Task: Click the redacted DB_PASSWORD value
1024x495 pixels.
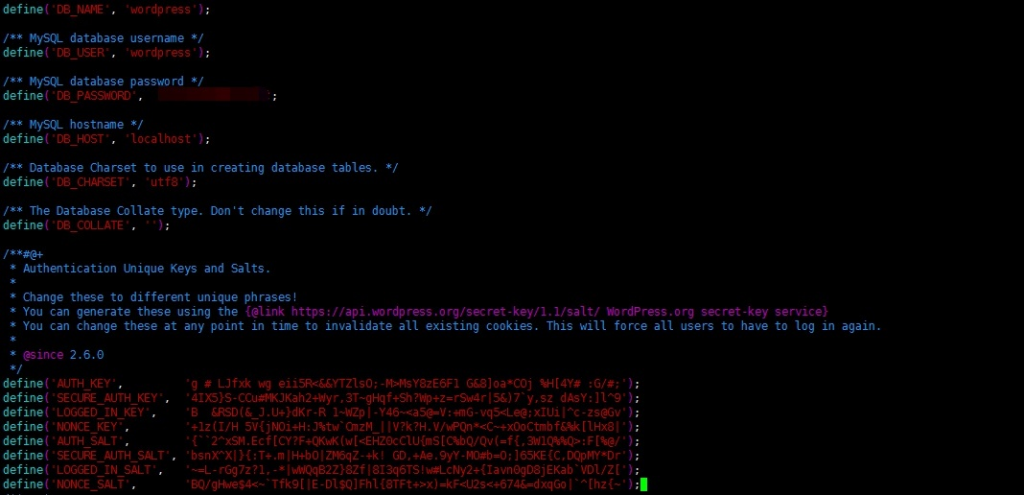Action: pyautogui.click(x=214, y=95)
